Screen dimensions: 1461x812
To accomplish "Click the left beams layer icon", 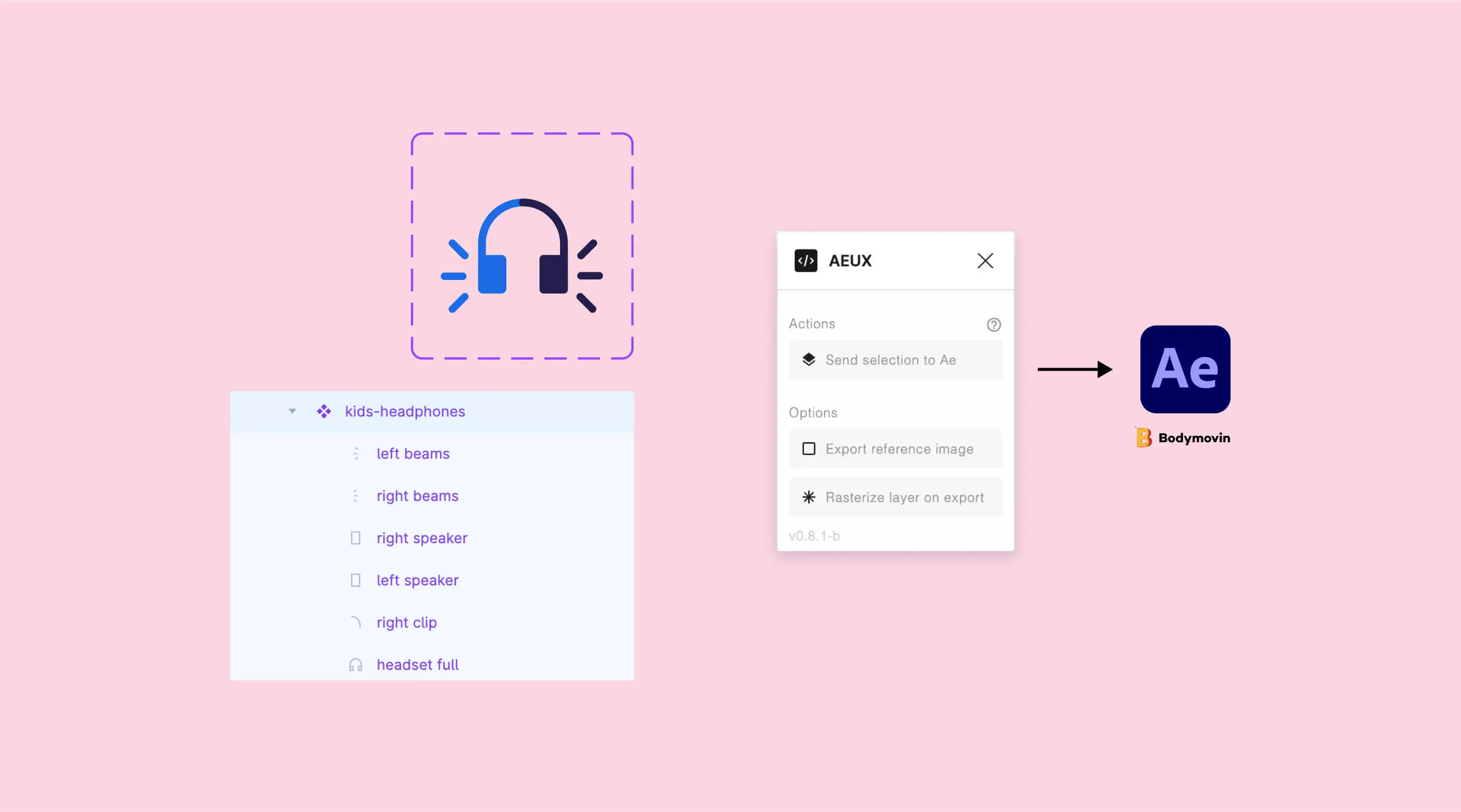I will click(x=356, y=453).
